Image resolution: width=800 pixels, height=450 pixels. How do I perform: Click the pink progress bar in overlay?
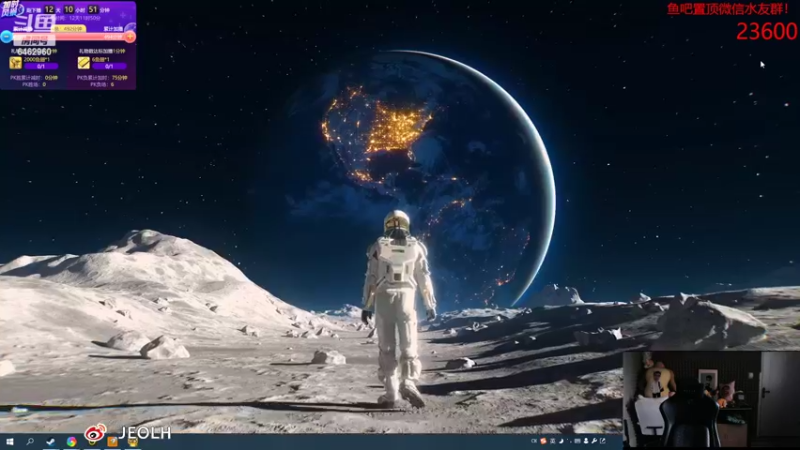click(x=69, y=37)
